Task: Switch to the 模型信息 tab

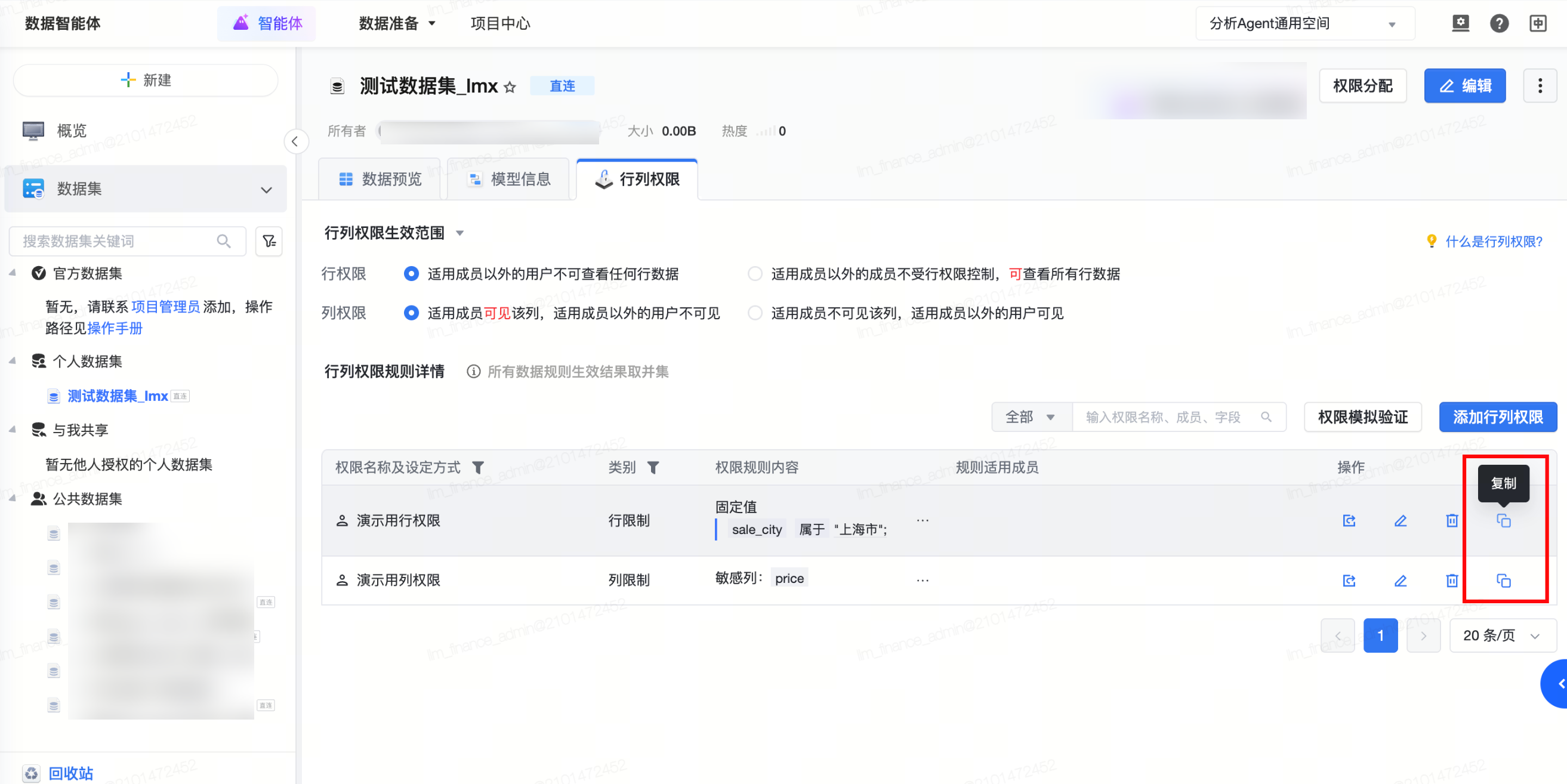Action: (508, 179)
